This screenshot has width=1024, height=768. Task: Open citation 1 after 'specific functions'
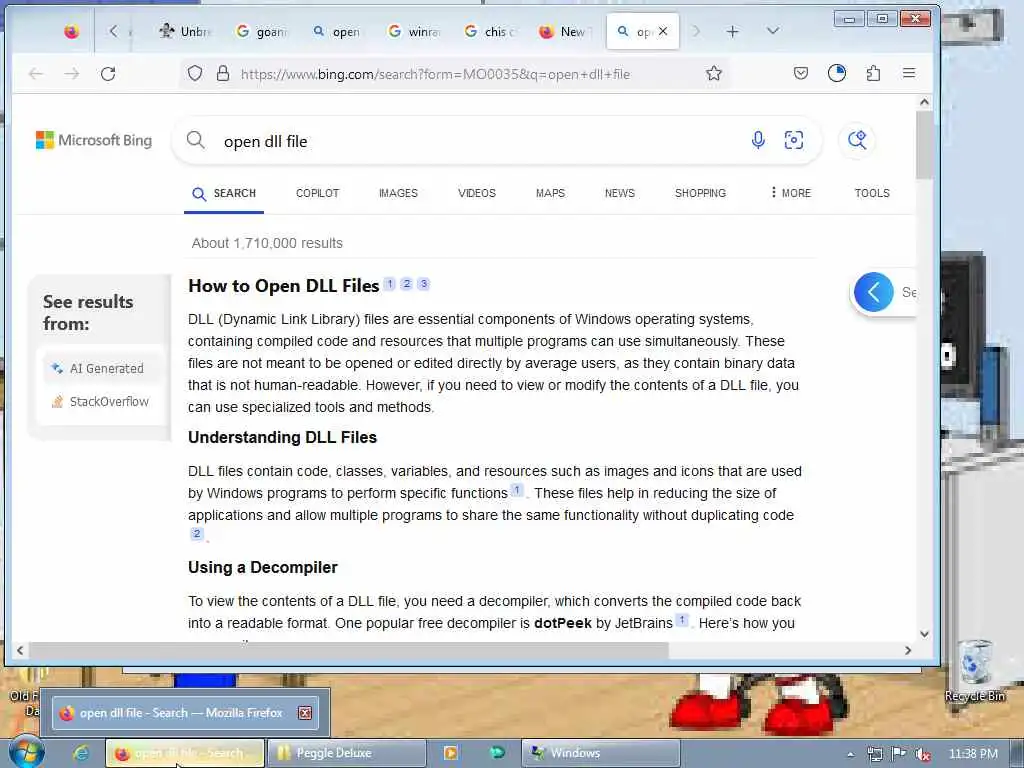517,490
